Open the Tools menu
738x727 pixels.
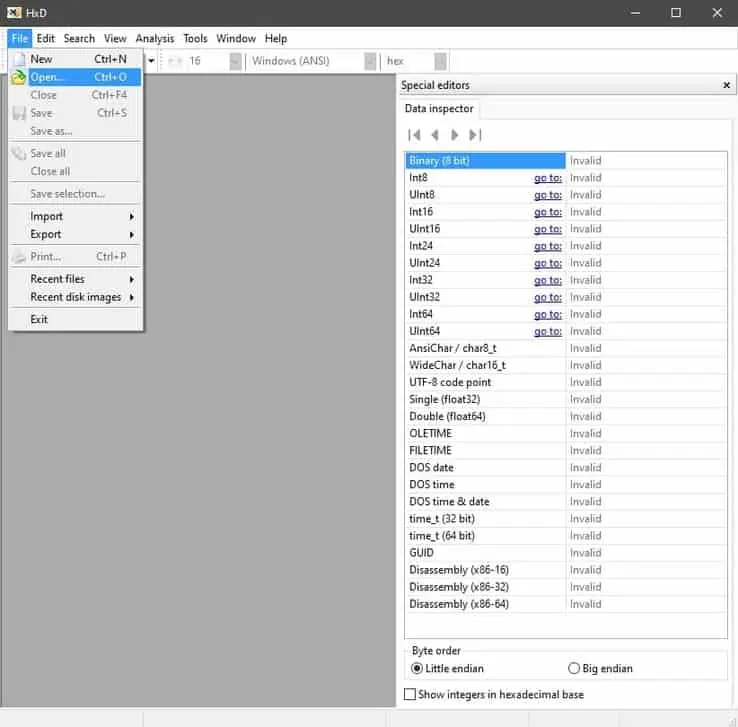(195, 39)
